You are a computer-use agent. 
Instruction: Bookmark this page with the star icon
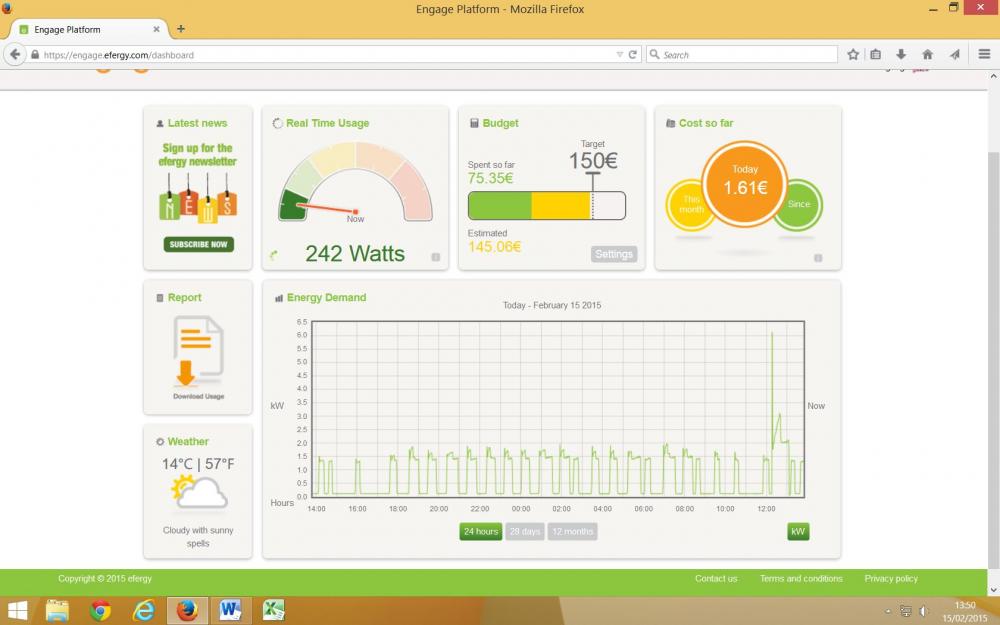point(853,55)
